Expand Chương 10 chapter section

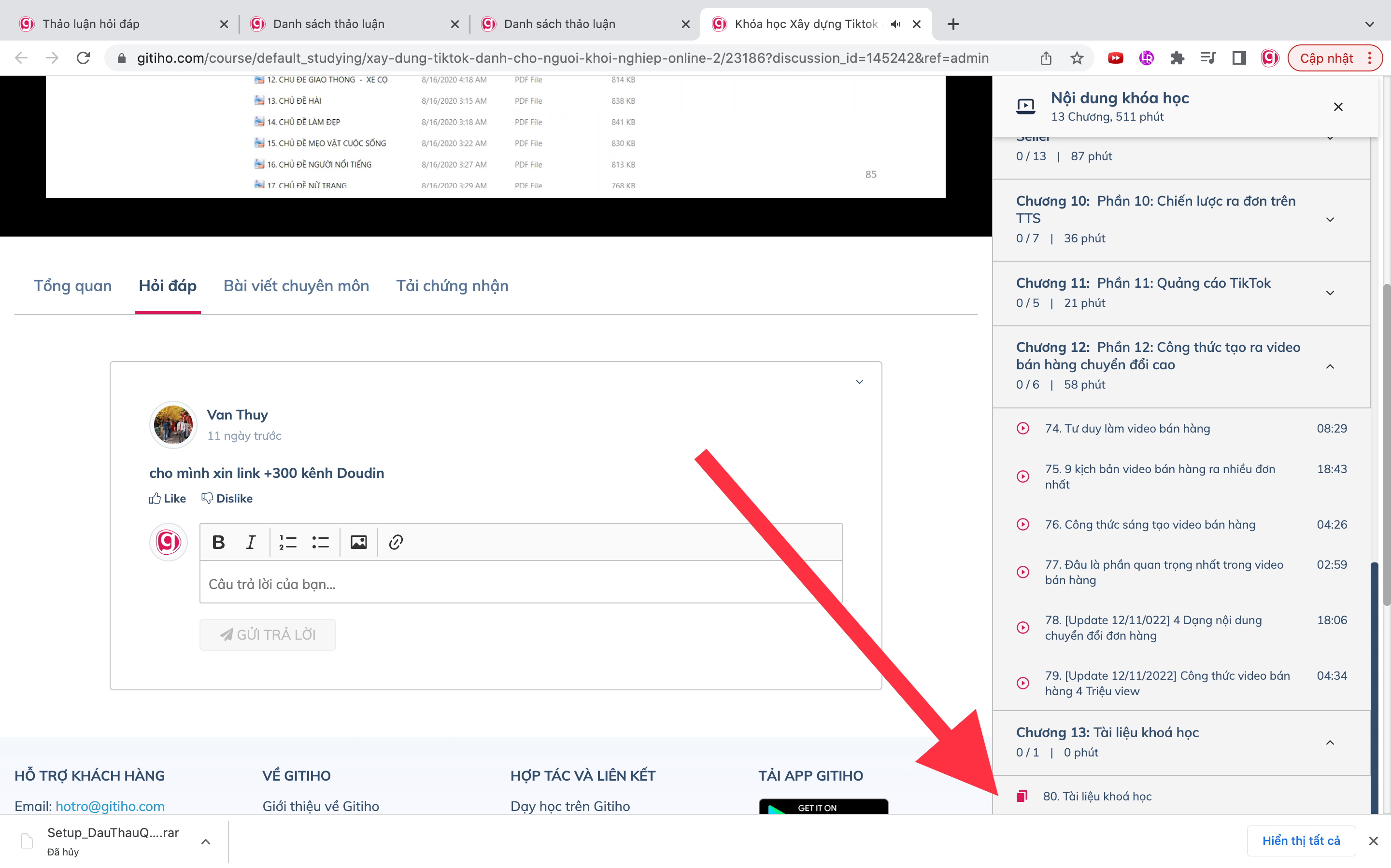(1330, 220)
